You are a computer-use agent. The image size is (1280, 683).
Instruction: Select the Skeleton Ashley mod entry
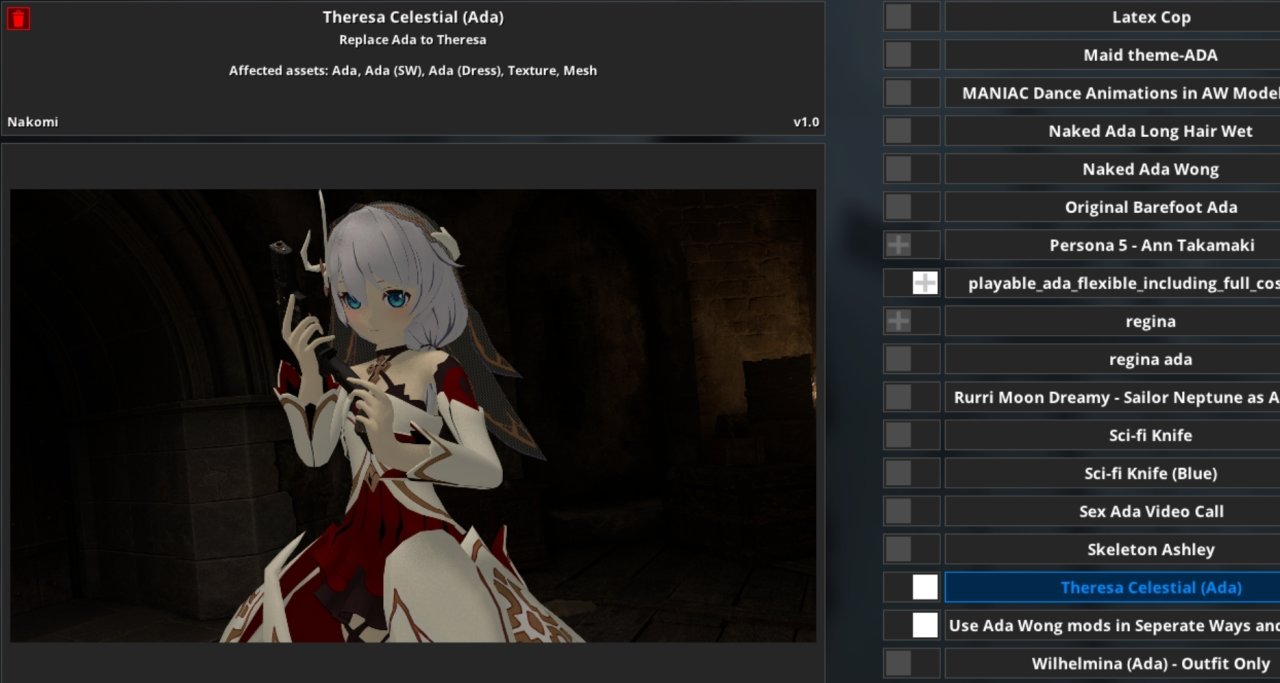coord(1112,549)
